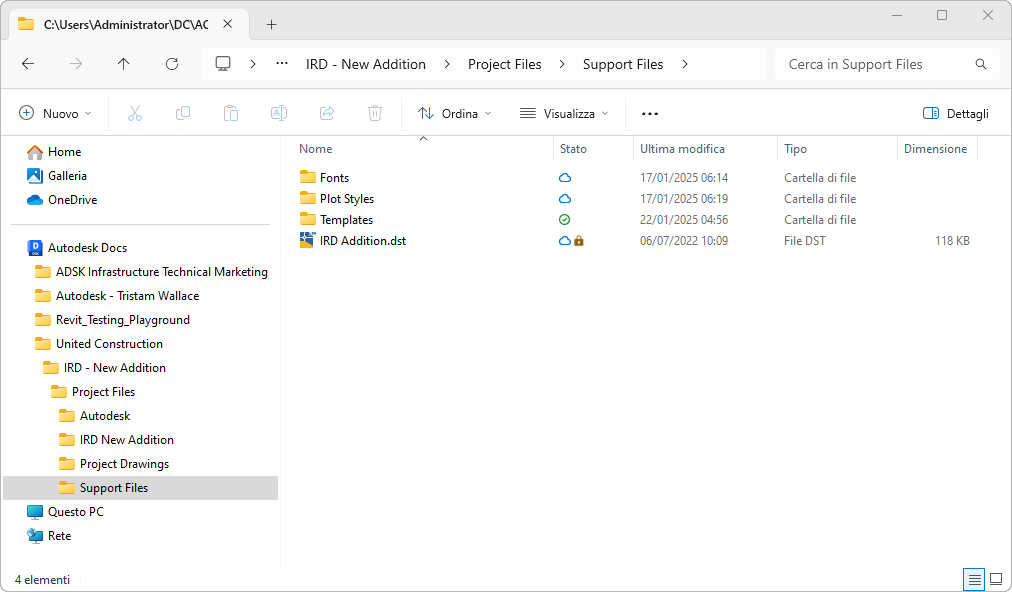
Task: Click the Cut scissors icon
Action: pyautogui.click(x=135, y=113)
